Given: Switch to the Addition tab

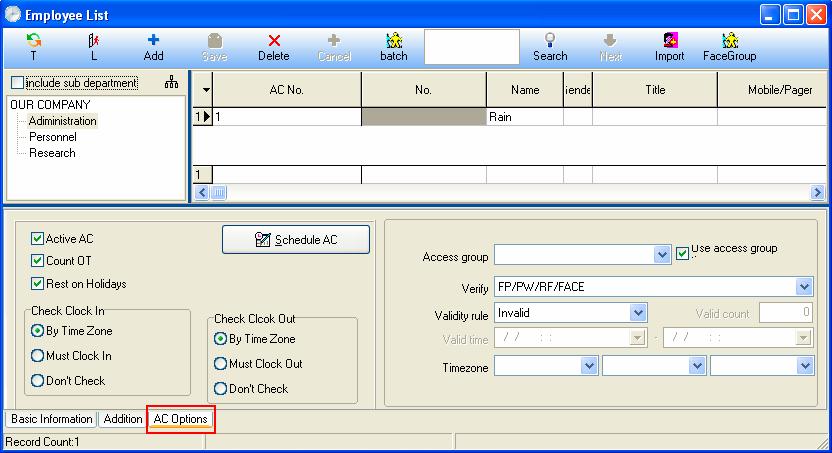Looking at the screenshot, I should point(123,419).
